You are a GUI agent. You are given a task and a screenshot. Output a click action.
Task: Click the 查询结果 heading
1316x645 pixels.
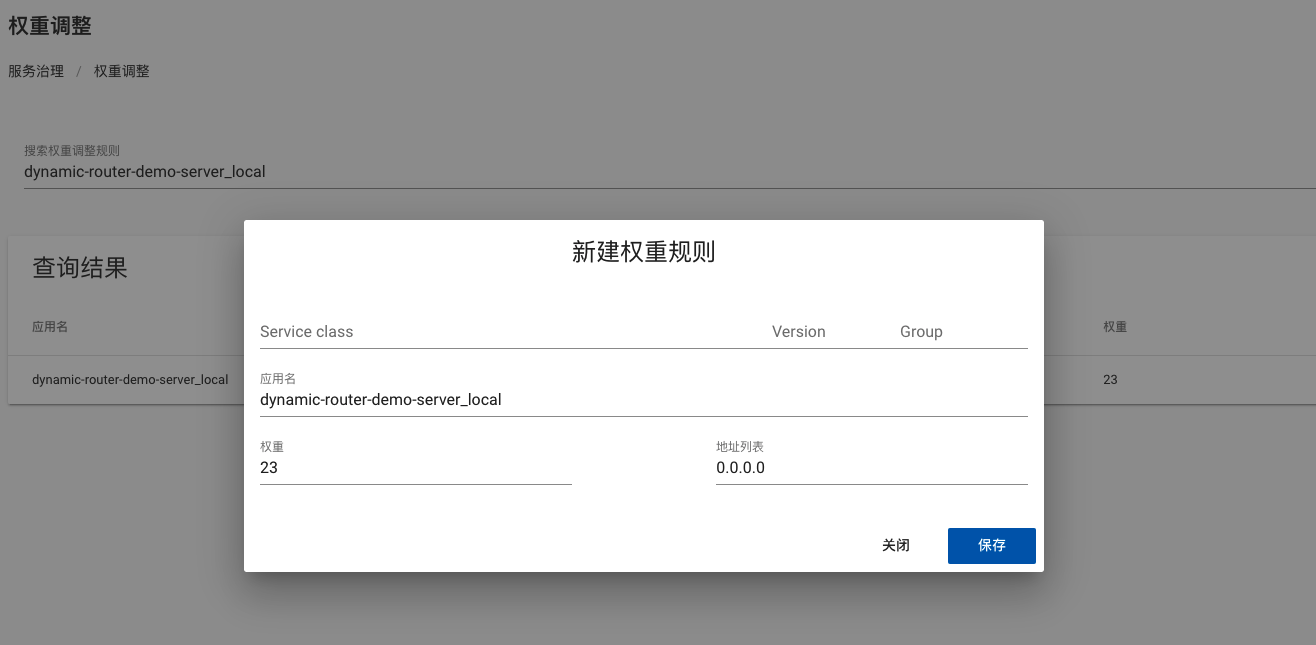pyautogui.click(x=80, y=267)
